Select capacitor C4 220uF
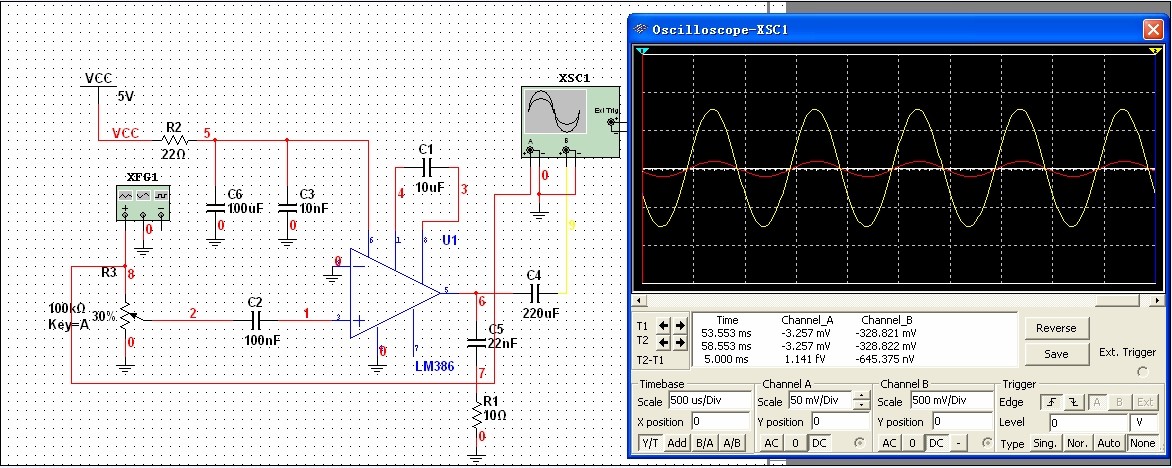This screenshot has width=1172, height=468. [535, 293]
